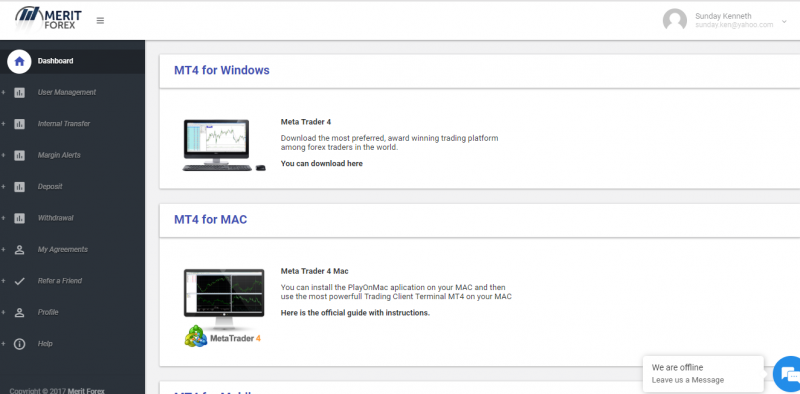This screenshot has height=394, width=800.
Task: Open the blue chat bubble icon
Action: click(788, 374)
